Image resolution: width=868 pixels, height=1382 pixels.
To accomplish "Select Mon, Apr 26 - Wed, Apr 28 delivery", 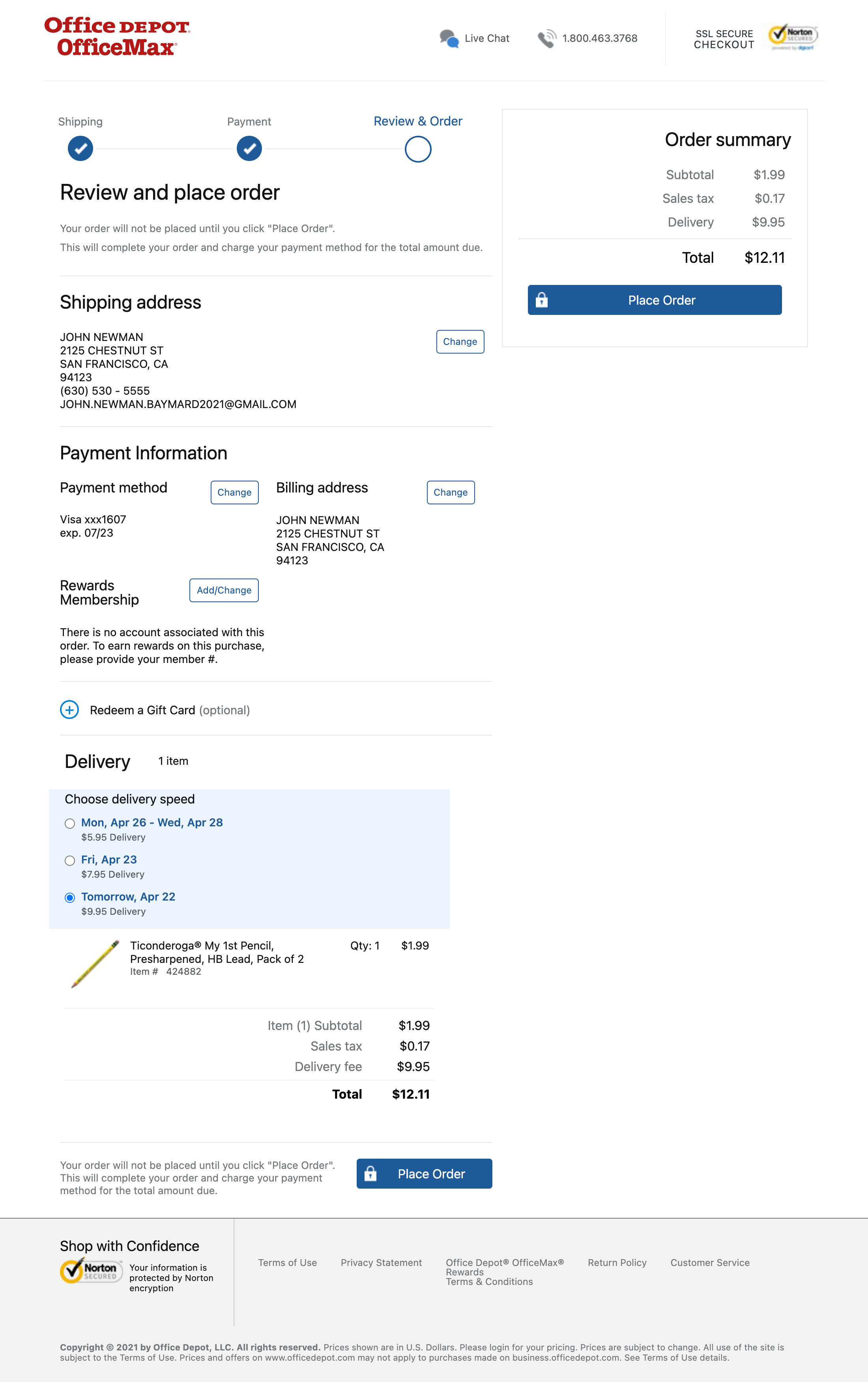I will (x=70, y=823).
